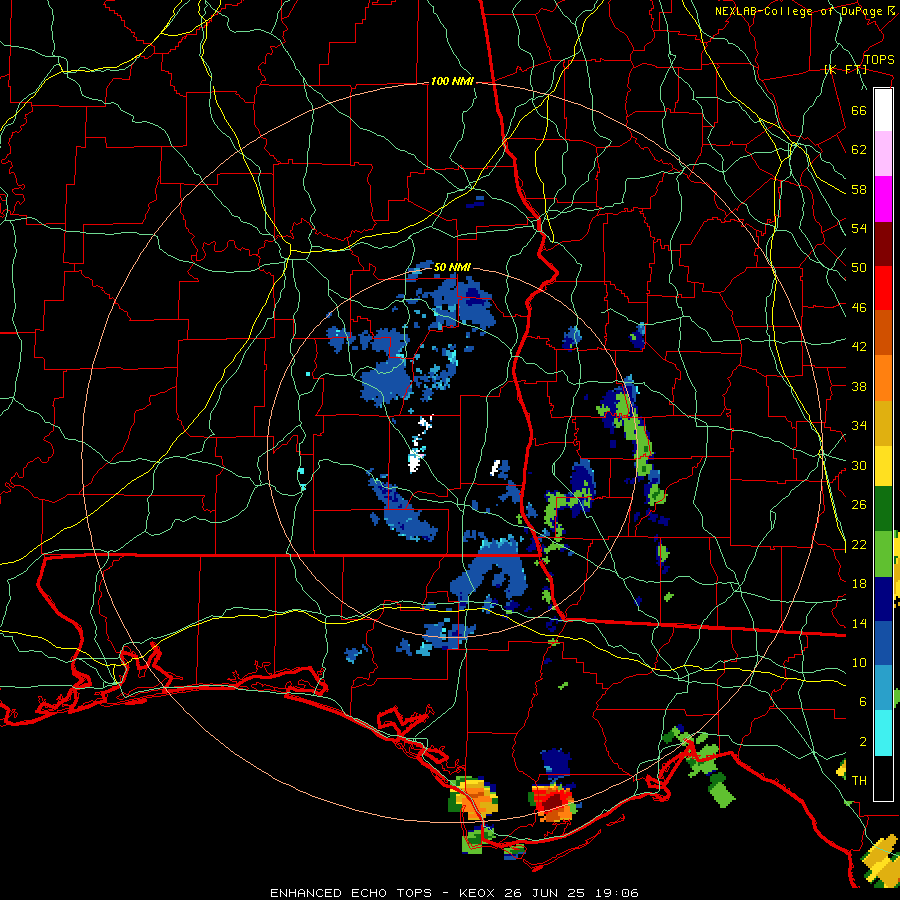Click the light pink legend swatch
900x900 pixels.
click(883, 153)
